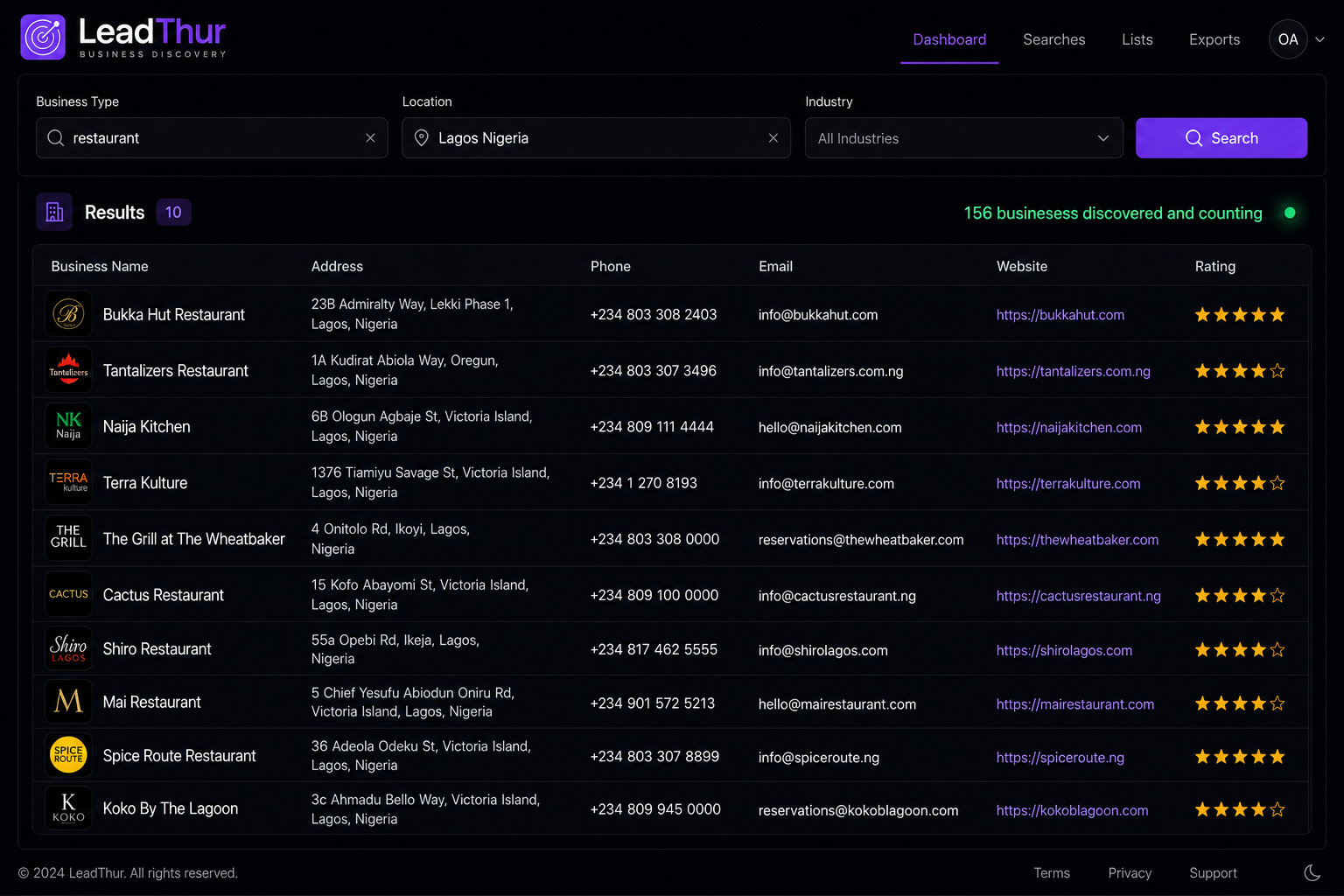Screen dimensions: 1344x896
Task: Open Cactus Restaurant logo thumbnail
Action: [68, 594]
